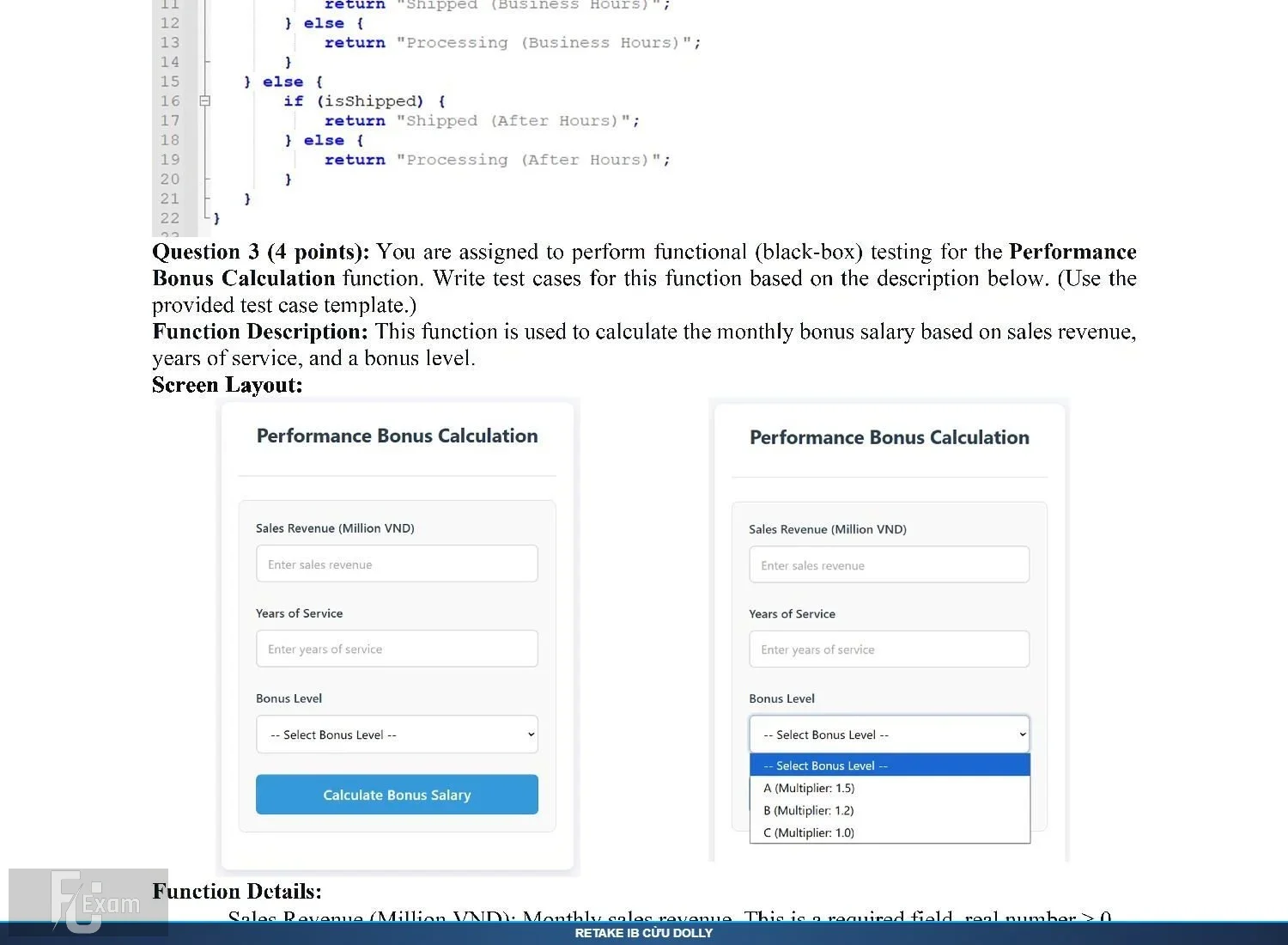Click line number 17 in the code gutter
The image size is (1288, 945).
point(170,121)
